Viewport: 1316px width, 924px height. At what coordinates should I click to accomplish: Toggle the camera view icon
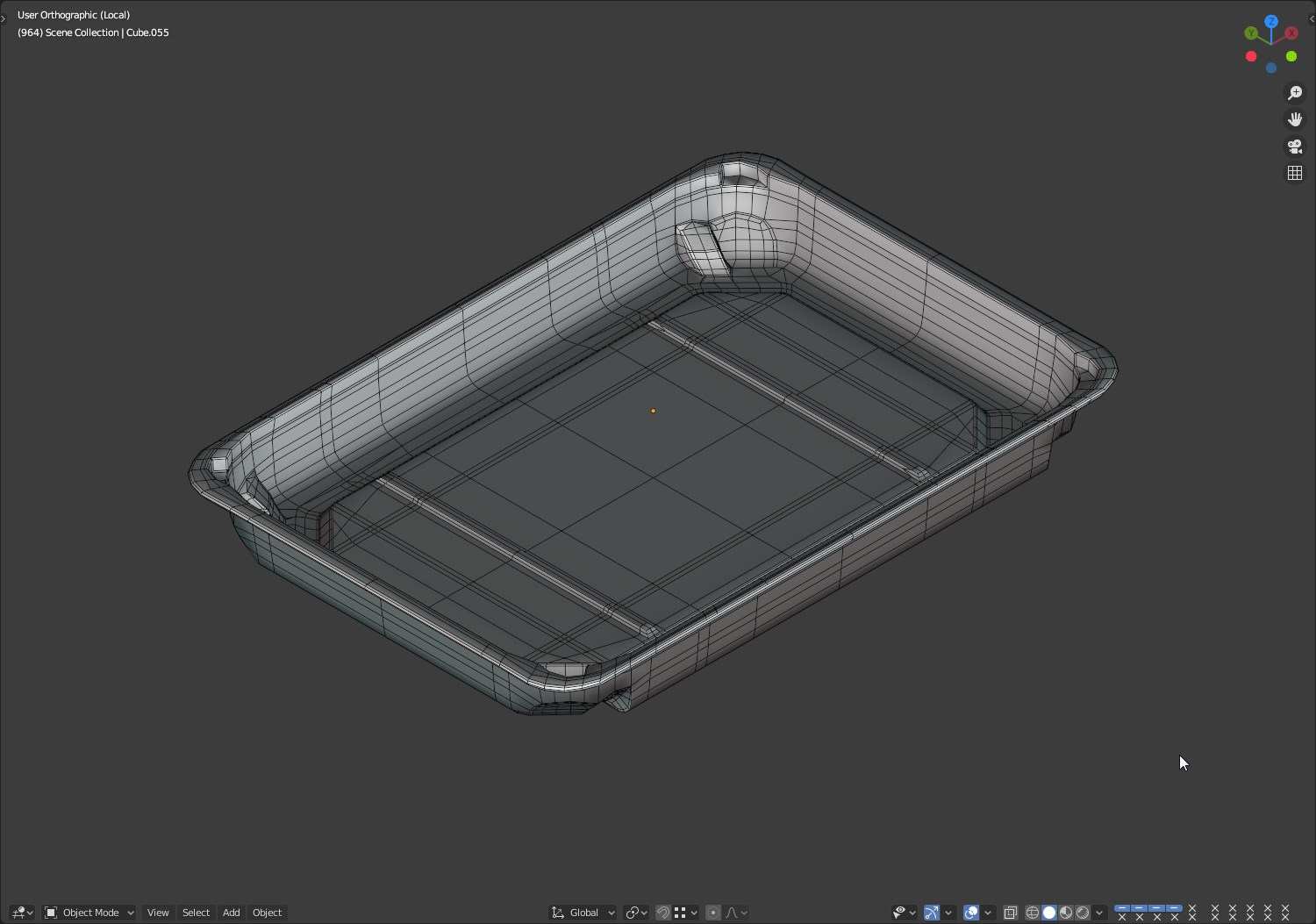pyautogui.click(x=1295, y=147)
